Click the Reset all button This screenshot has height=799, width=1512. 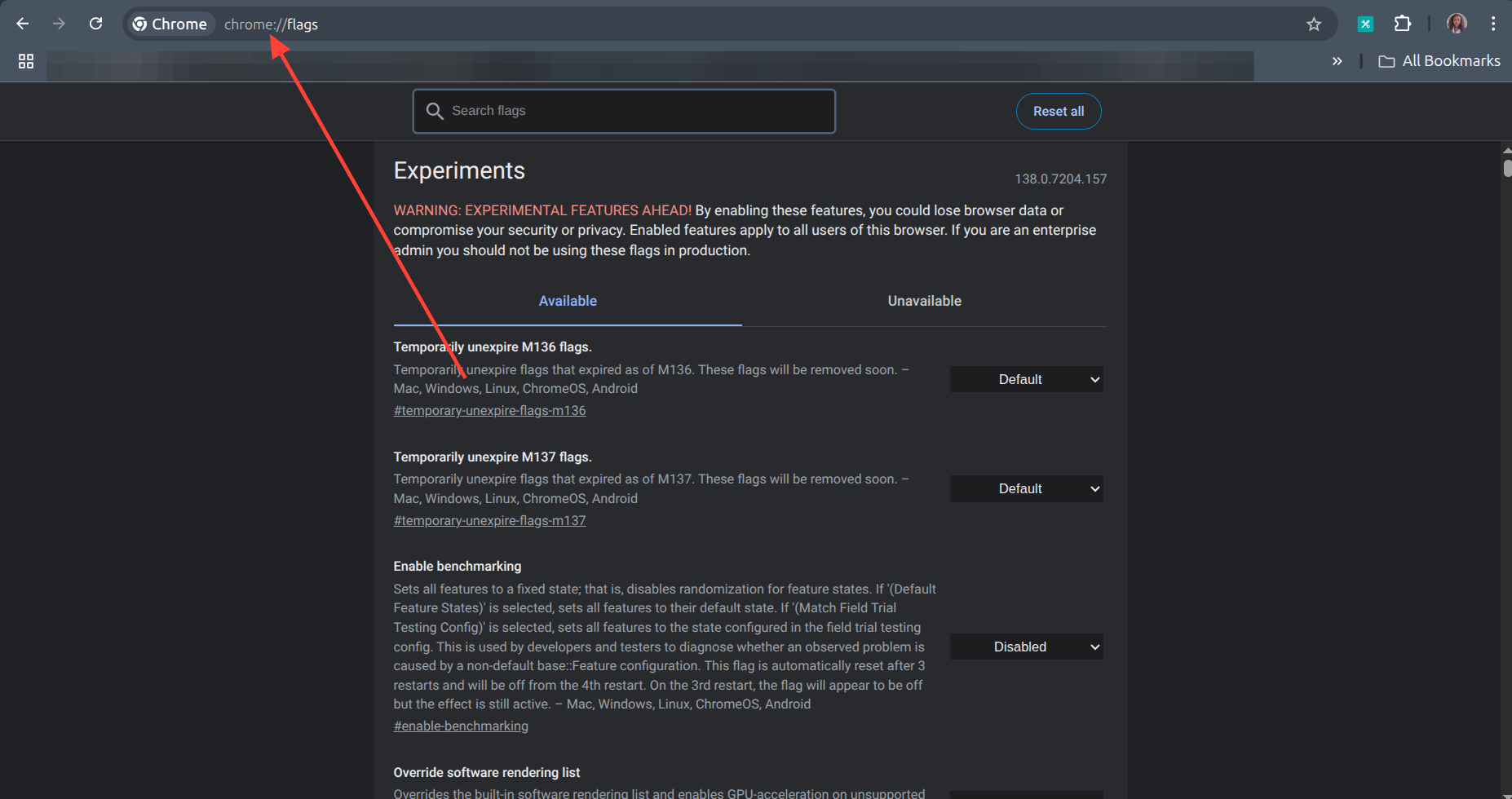coord(1058,111)
